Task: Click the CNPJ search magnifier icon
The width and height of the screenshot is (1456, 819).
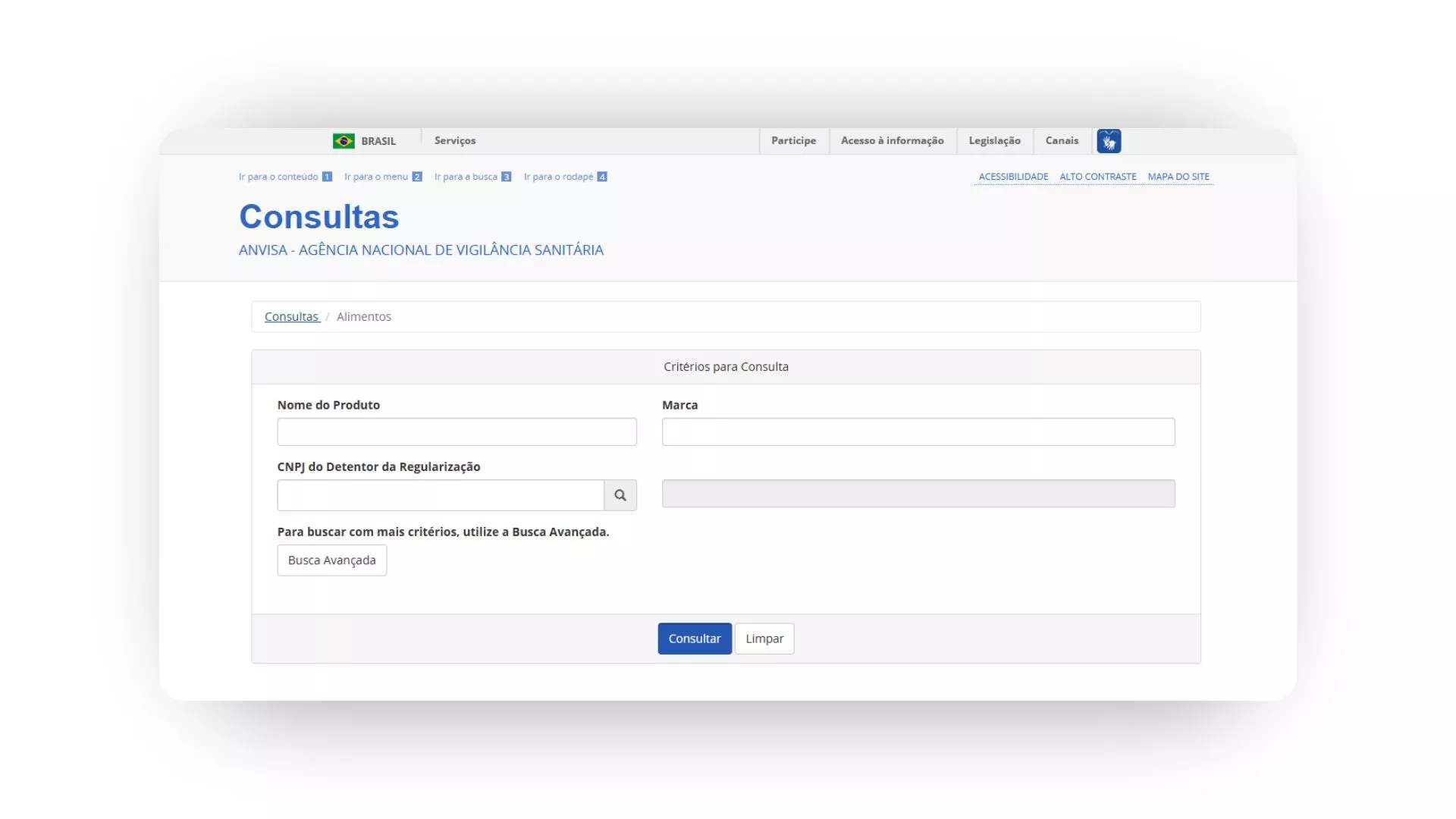Action: point(620,495)
